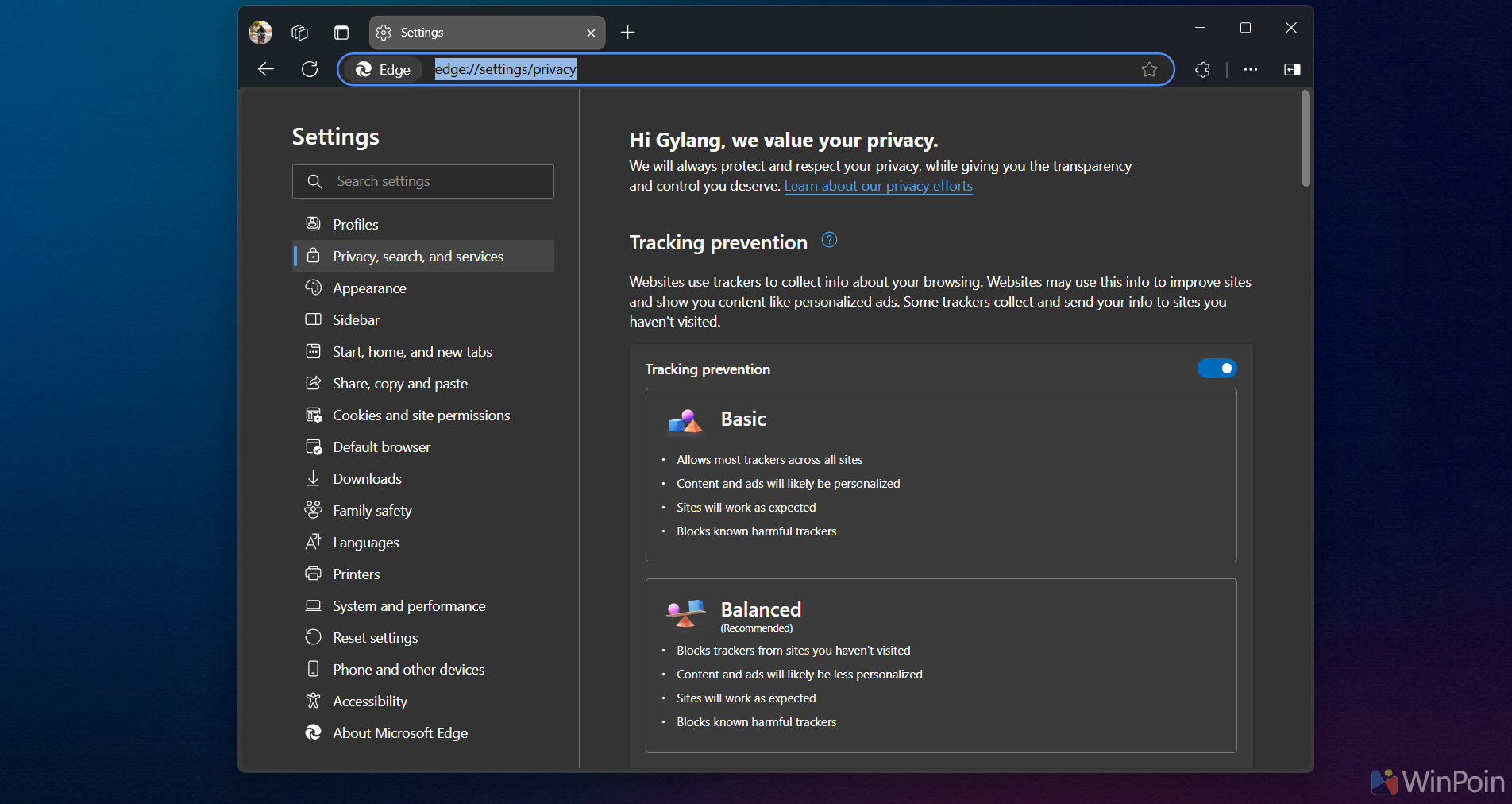1512x804 pixels.
Task: Select the Basic tracking prevention level
Action: pyautogui.click(x=940, y=474)
